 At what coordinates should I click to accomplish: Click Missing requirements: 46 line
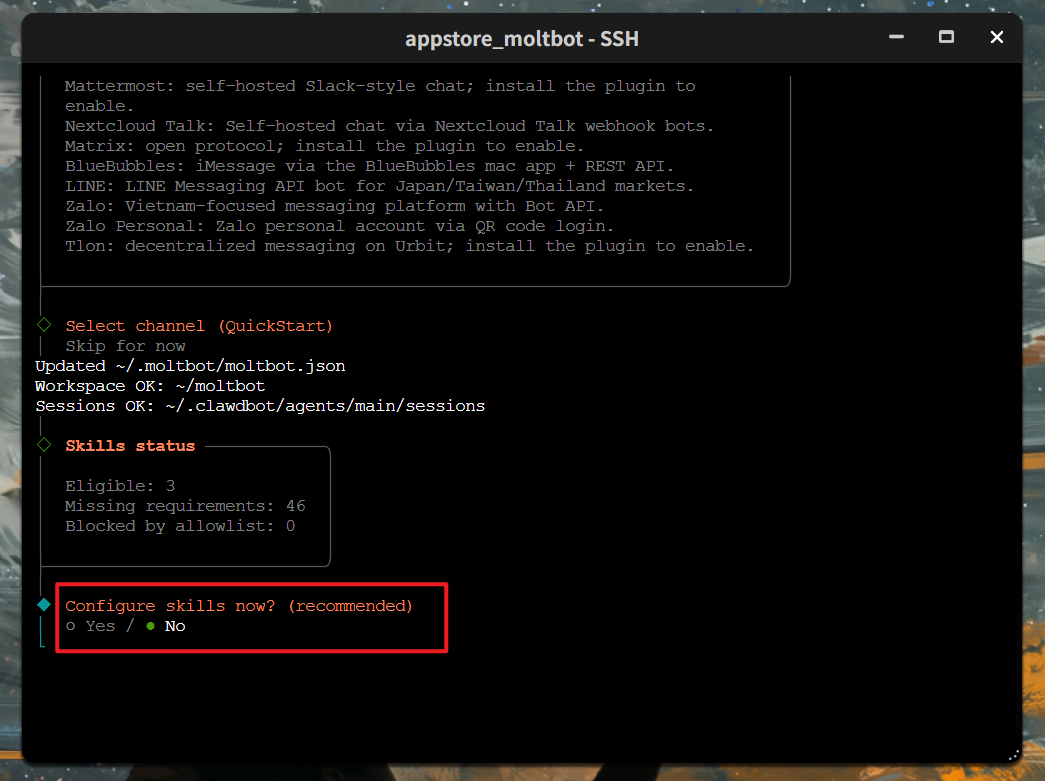[185, 506]
